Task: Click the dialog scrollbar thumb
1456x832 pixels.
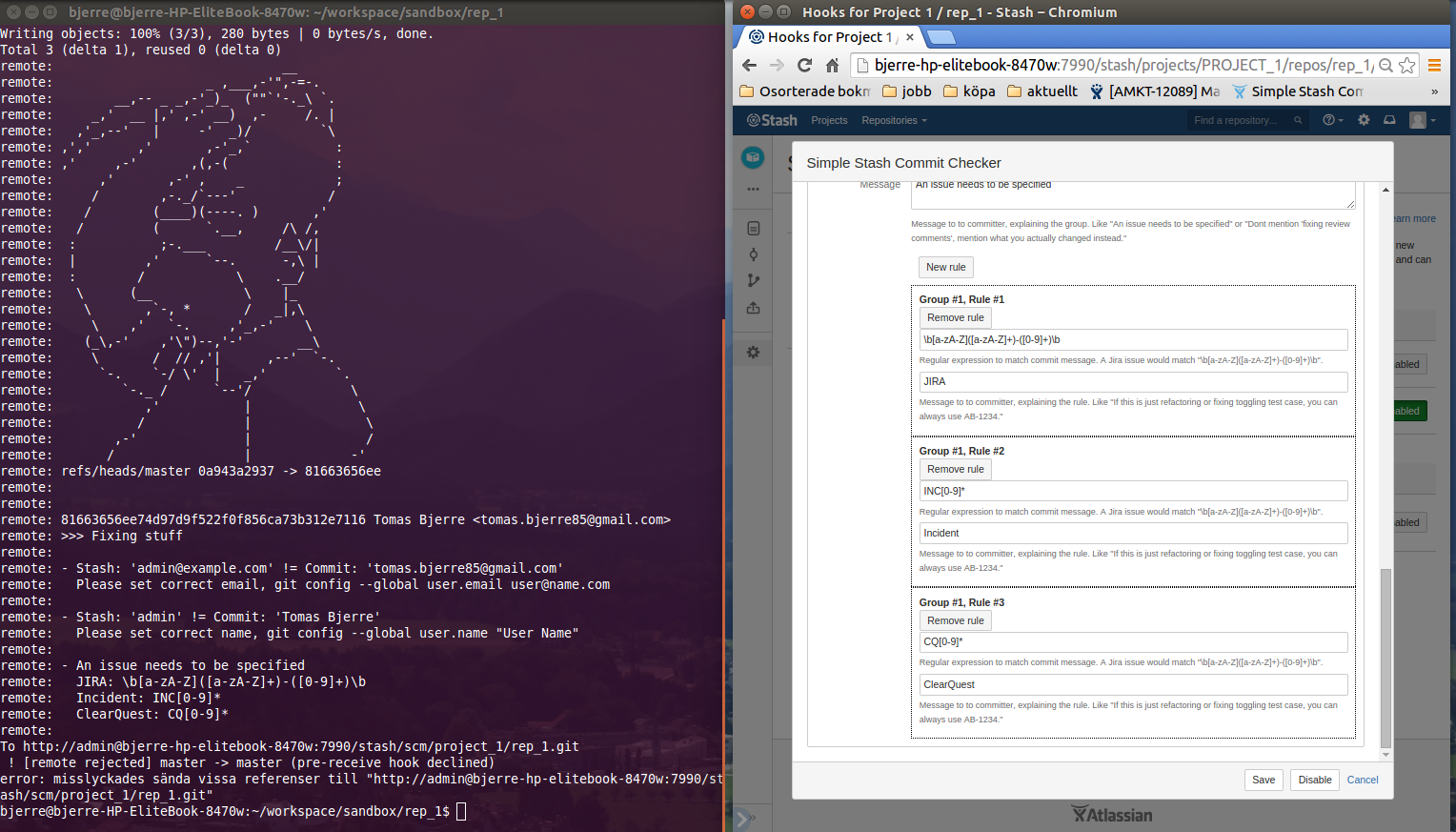Action: (1385, 658)
